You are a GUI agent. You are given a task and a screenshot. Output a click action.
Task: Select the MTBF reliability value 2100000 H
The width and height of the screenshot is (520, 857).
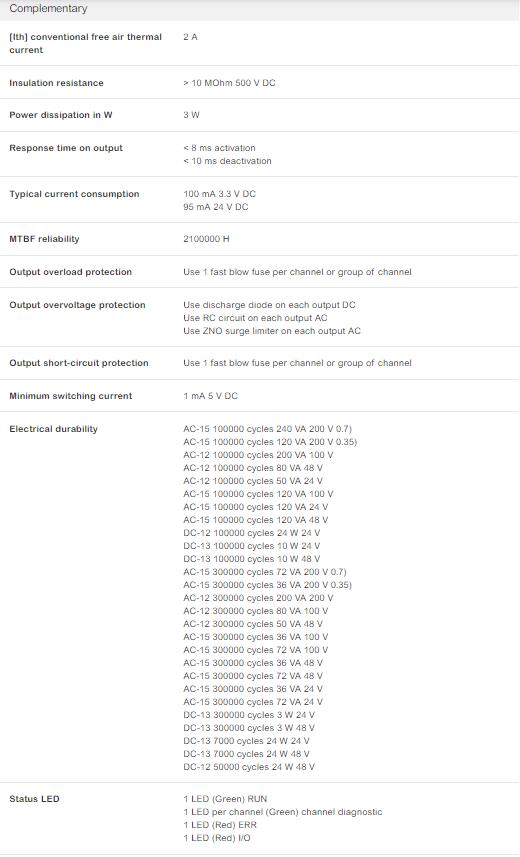point(206,239)
